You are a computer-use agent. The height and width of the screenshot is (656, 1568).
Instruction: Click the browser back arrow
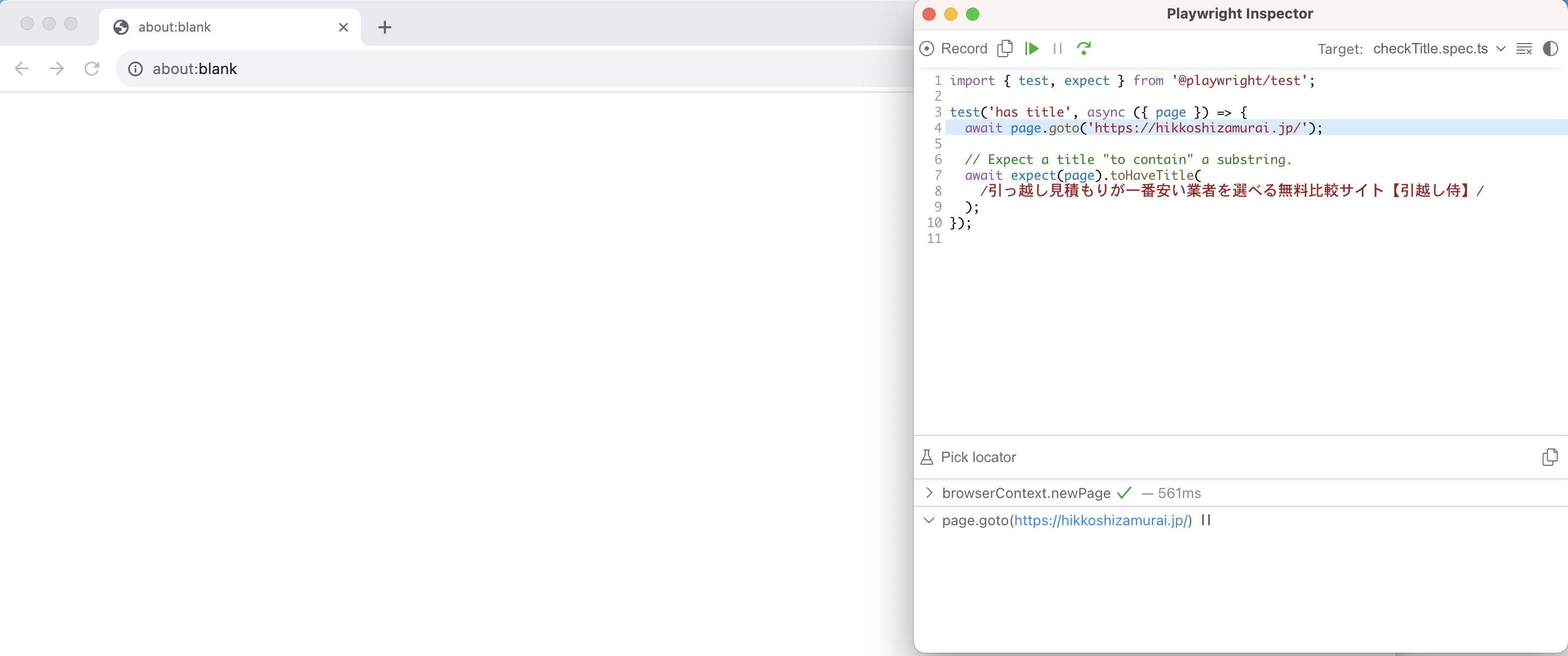[x=22, y=69]
